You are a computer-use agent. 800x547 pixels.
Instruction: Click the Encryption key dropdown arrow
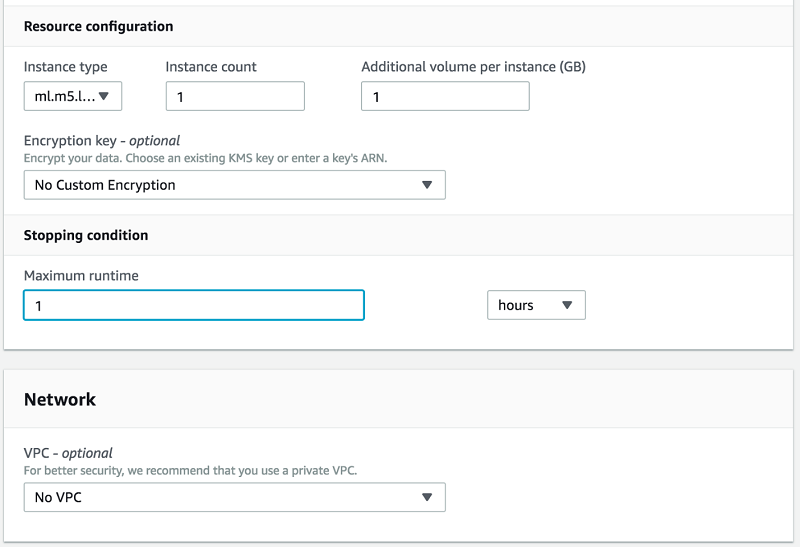point(427,185)
